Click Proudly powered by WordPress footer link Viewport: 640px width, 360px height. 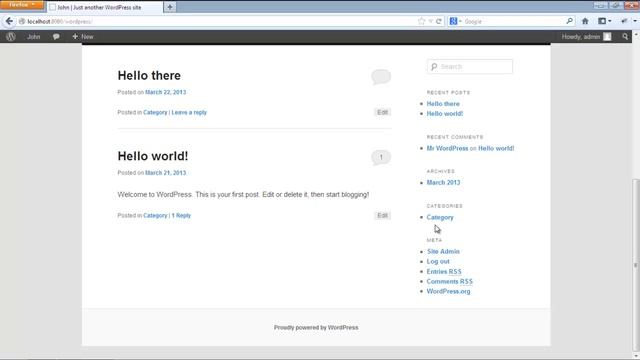316,327
